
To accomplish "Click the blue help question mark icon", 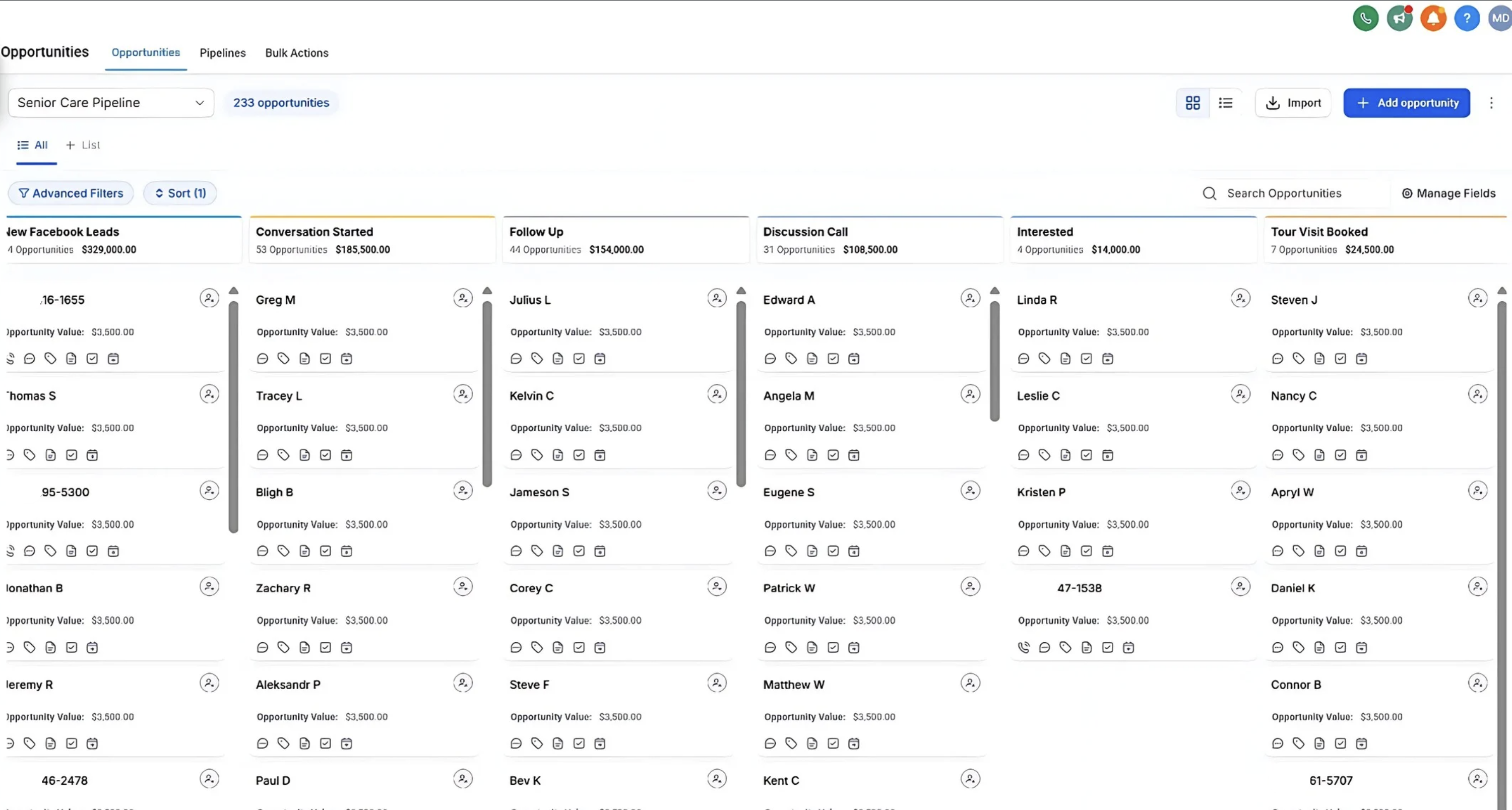I will (1466, 18).
